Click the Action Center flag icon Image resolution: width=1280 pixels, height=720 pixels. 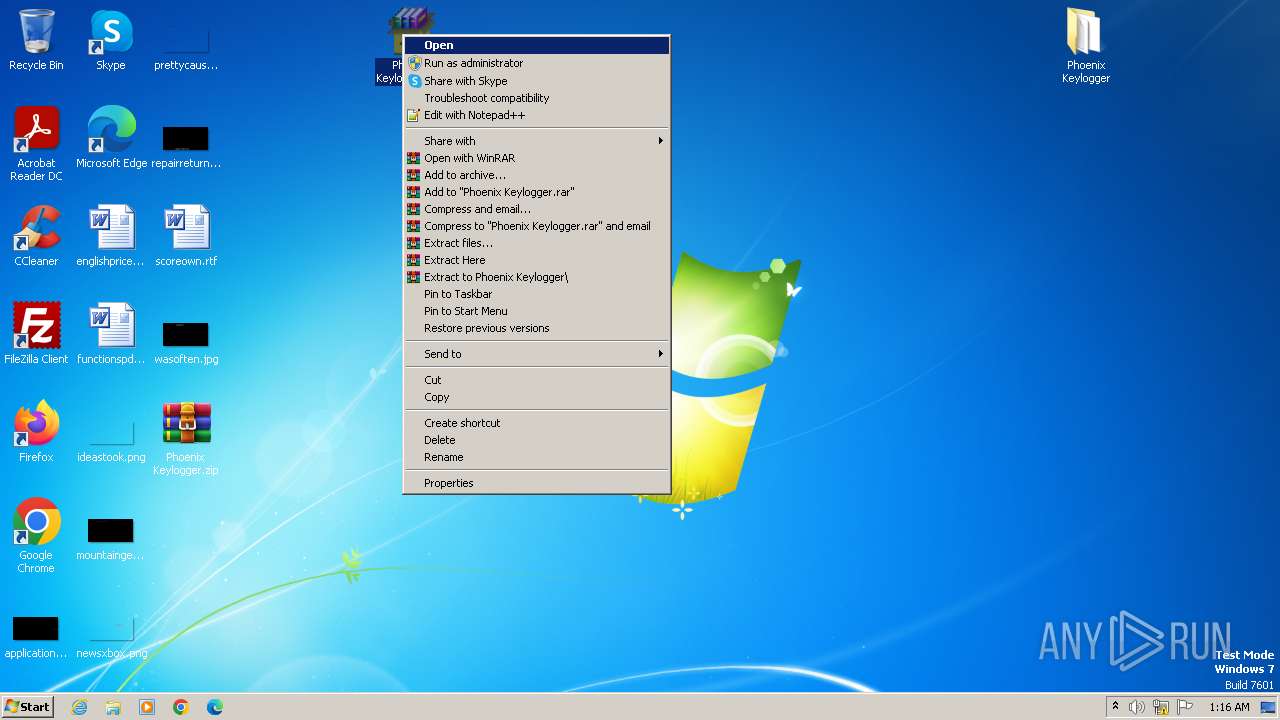(x=1185, y=707)
